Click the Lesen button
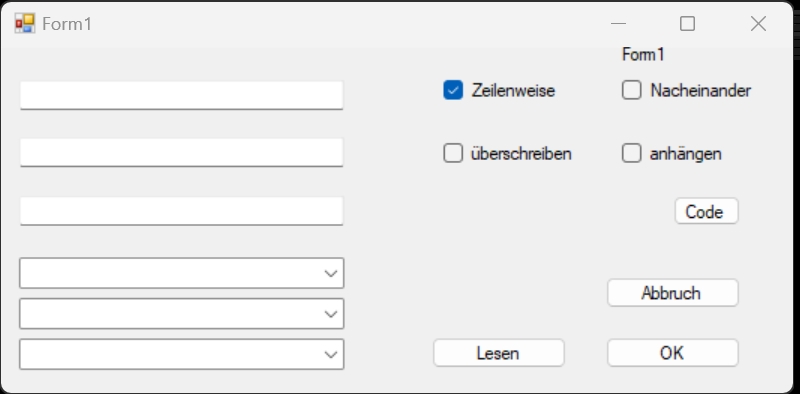This screenshot has height=394, width=800. pos(498,353)
